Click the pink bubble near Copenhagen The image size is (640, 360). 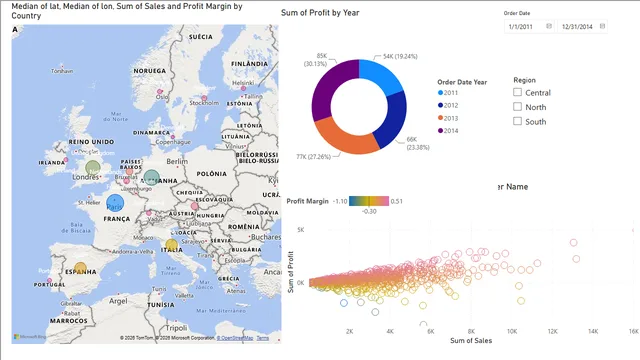pos(173,137)
